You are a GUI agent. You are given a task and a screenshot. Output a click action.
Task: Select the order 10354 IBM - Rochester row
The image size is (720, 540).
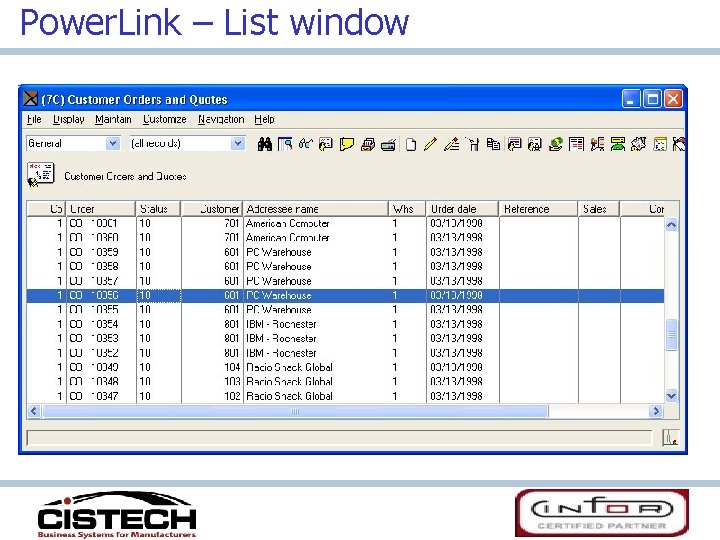tap(345, 324)
